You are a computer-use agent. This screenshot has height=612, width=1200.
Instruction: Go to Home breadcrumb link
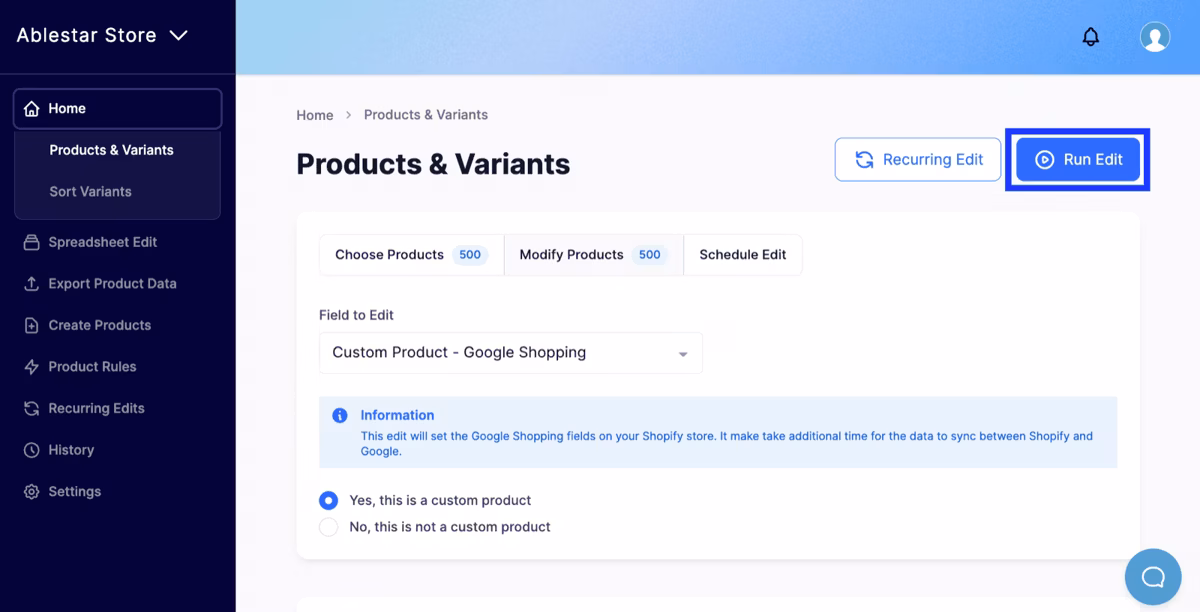(x=314, y=115)
